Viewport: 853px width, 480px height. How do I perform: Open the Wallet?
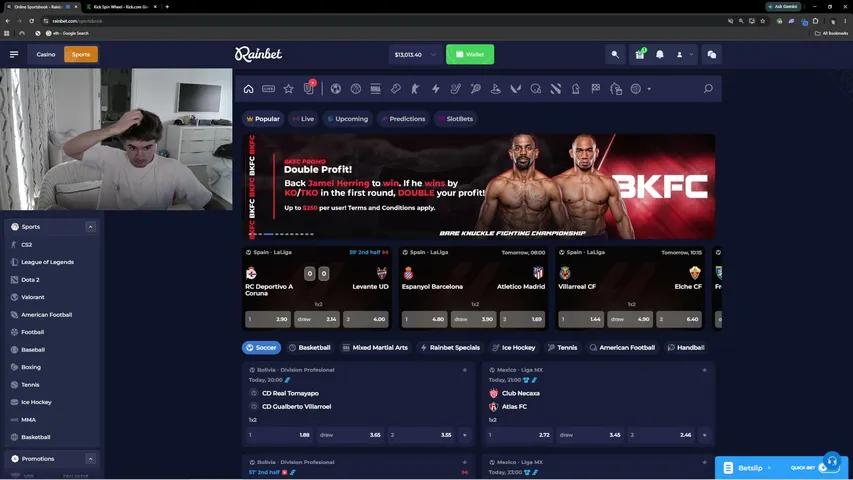470,54
